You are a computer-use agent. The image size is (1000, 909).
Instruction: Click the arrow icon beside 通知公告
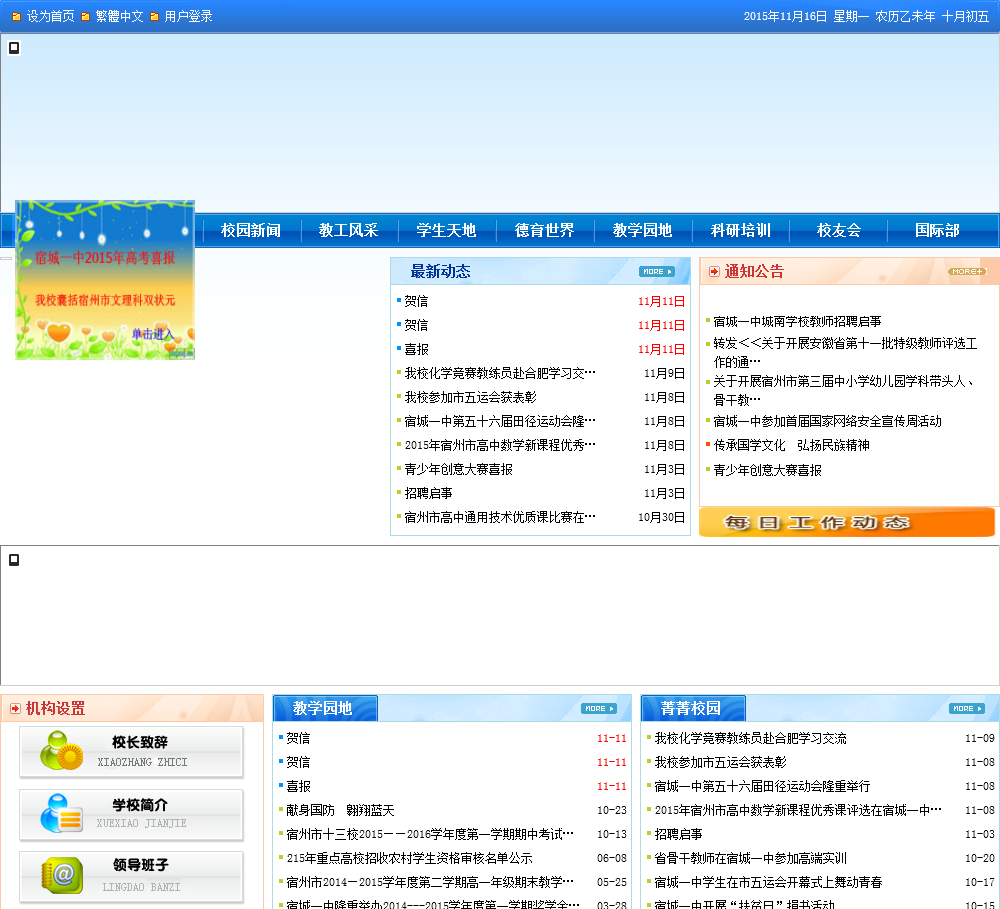click(714, 272)
